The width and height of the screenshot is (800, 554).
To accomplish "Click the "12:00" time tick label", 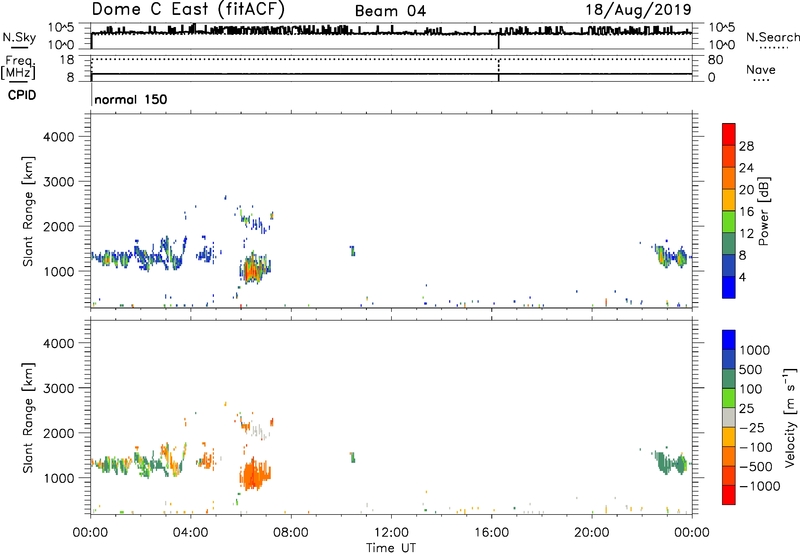I will 391,533.
